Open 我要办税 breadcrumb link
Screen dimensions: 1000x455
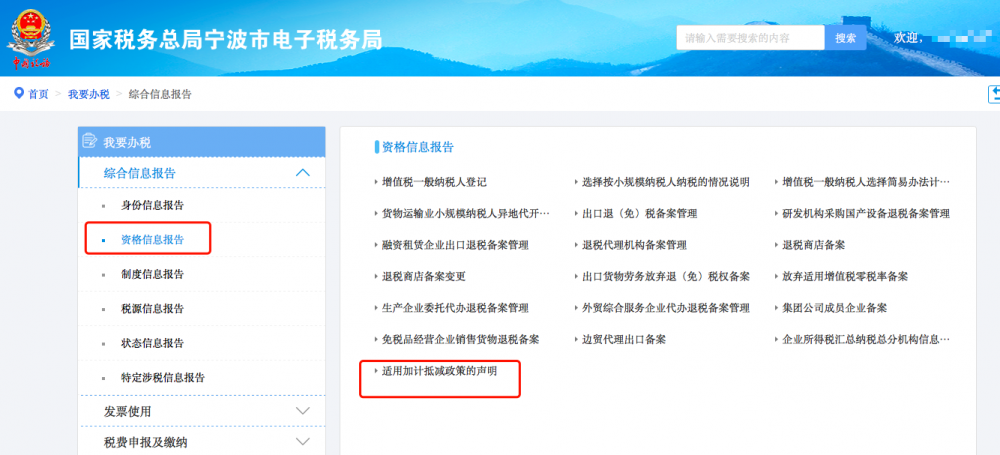point(89,94)
